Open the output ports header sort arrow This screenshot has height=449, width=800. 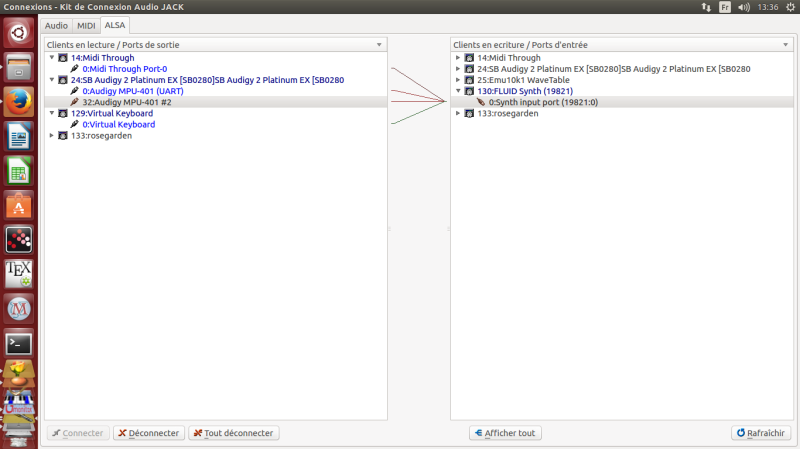tap(379, 45)
